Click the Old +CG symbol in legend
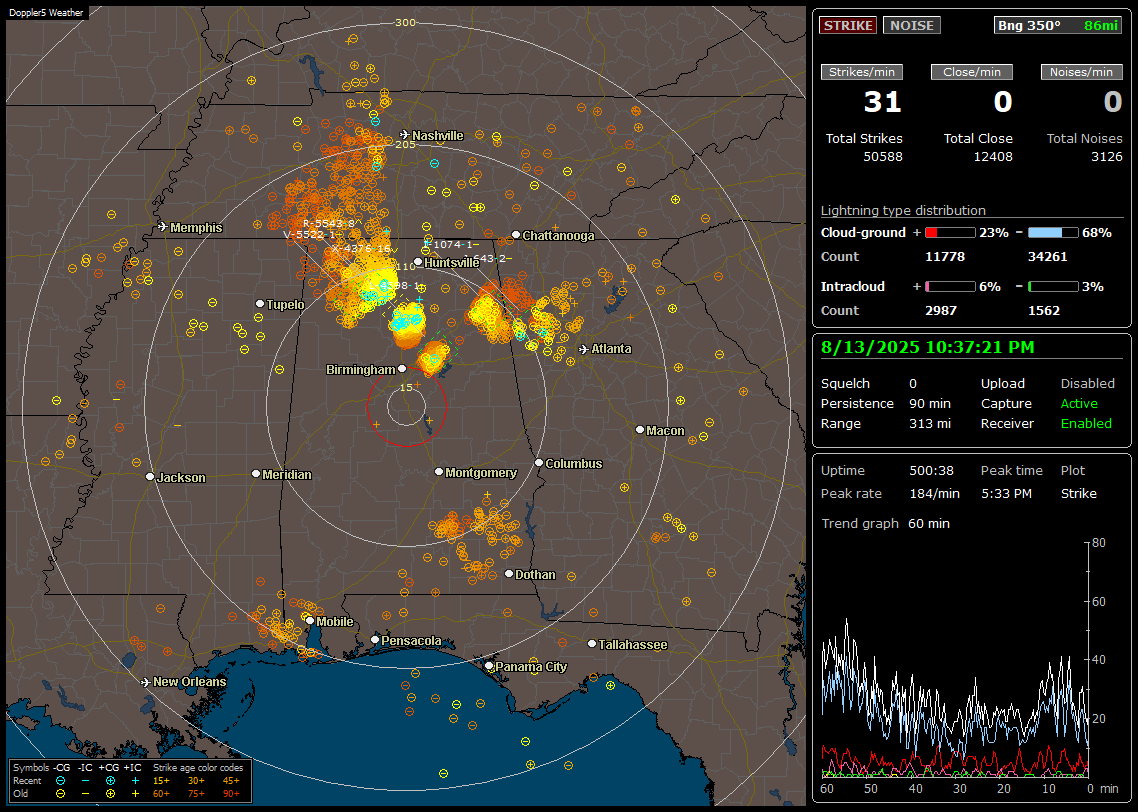 (110, 794)
